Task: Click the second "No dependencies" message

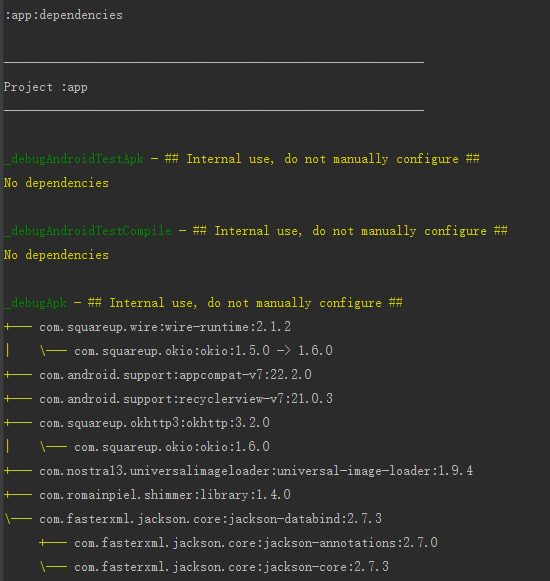Action: 56,255
